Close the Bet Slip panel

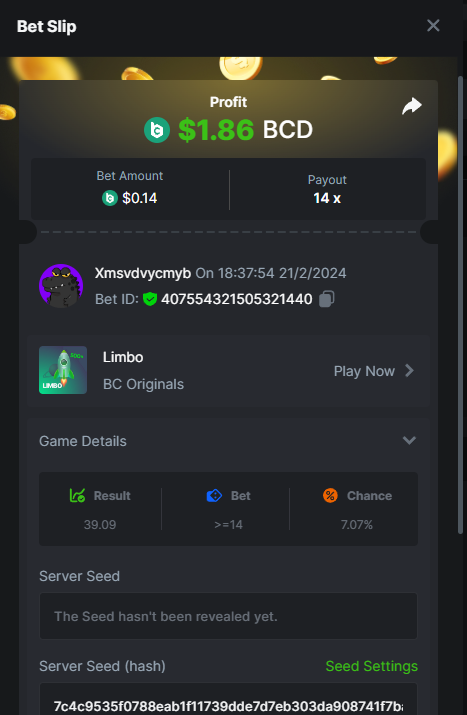click(433, 26)
